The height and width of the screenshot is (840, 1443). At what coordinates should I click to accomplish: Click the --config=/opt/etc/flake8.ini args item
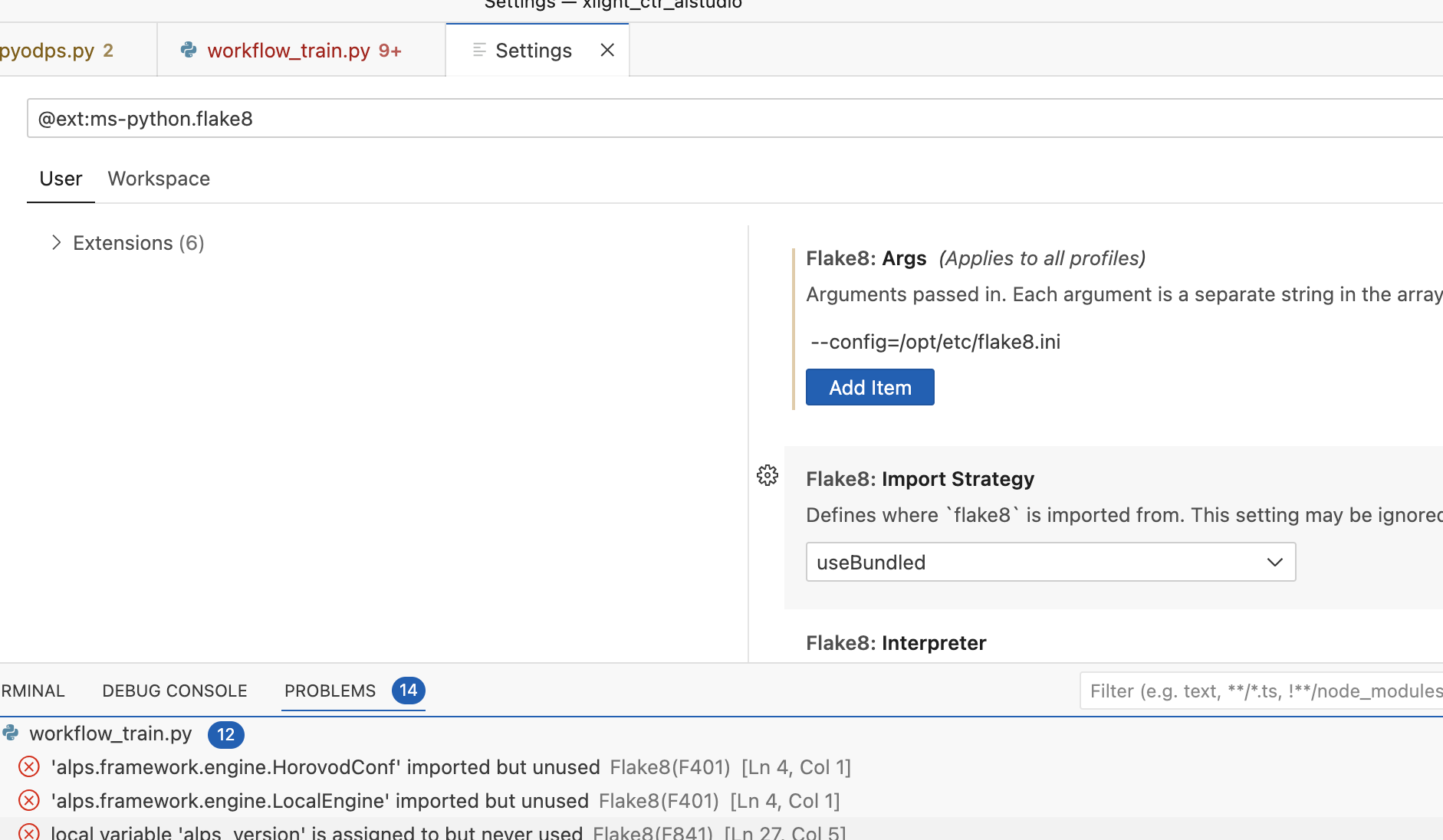pos(935,342)
